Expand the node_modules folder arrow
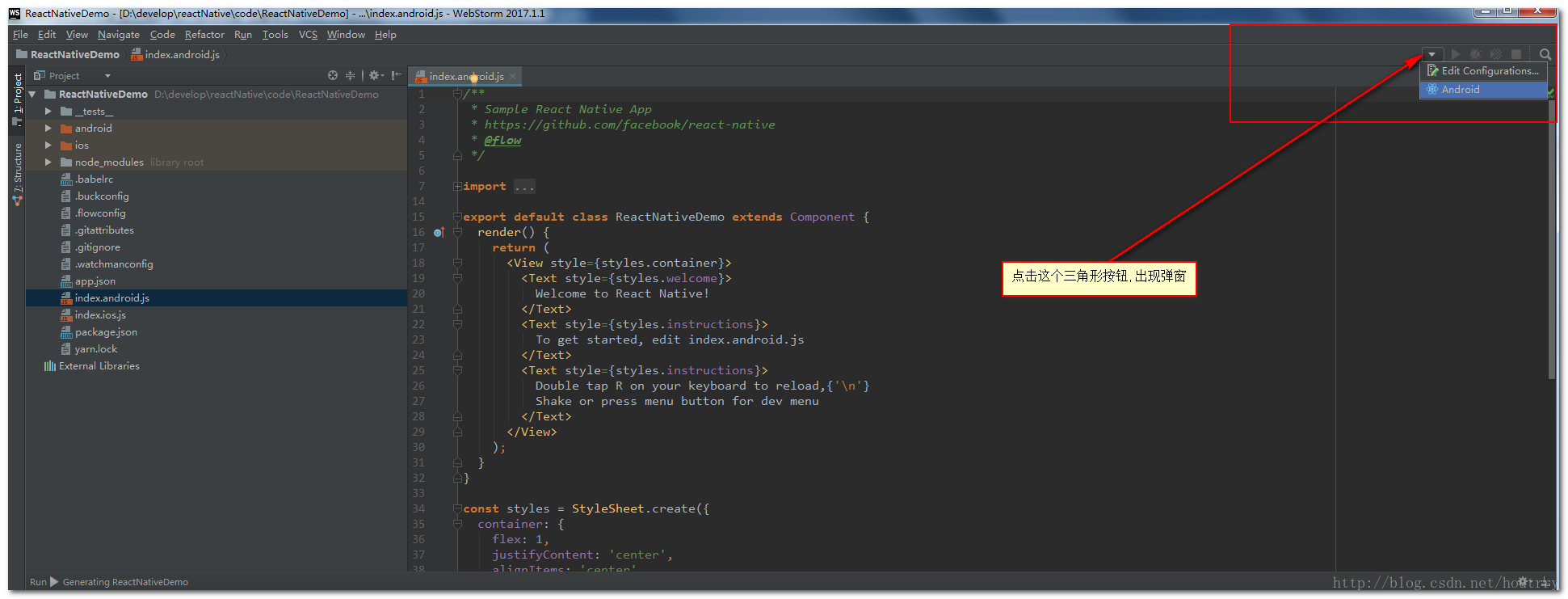The image size is (1568, 599). (x=48, y=162)
